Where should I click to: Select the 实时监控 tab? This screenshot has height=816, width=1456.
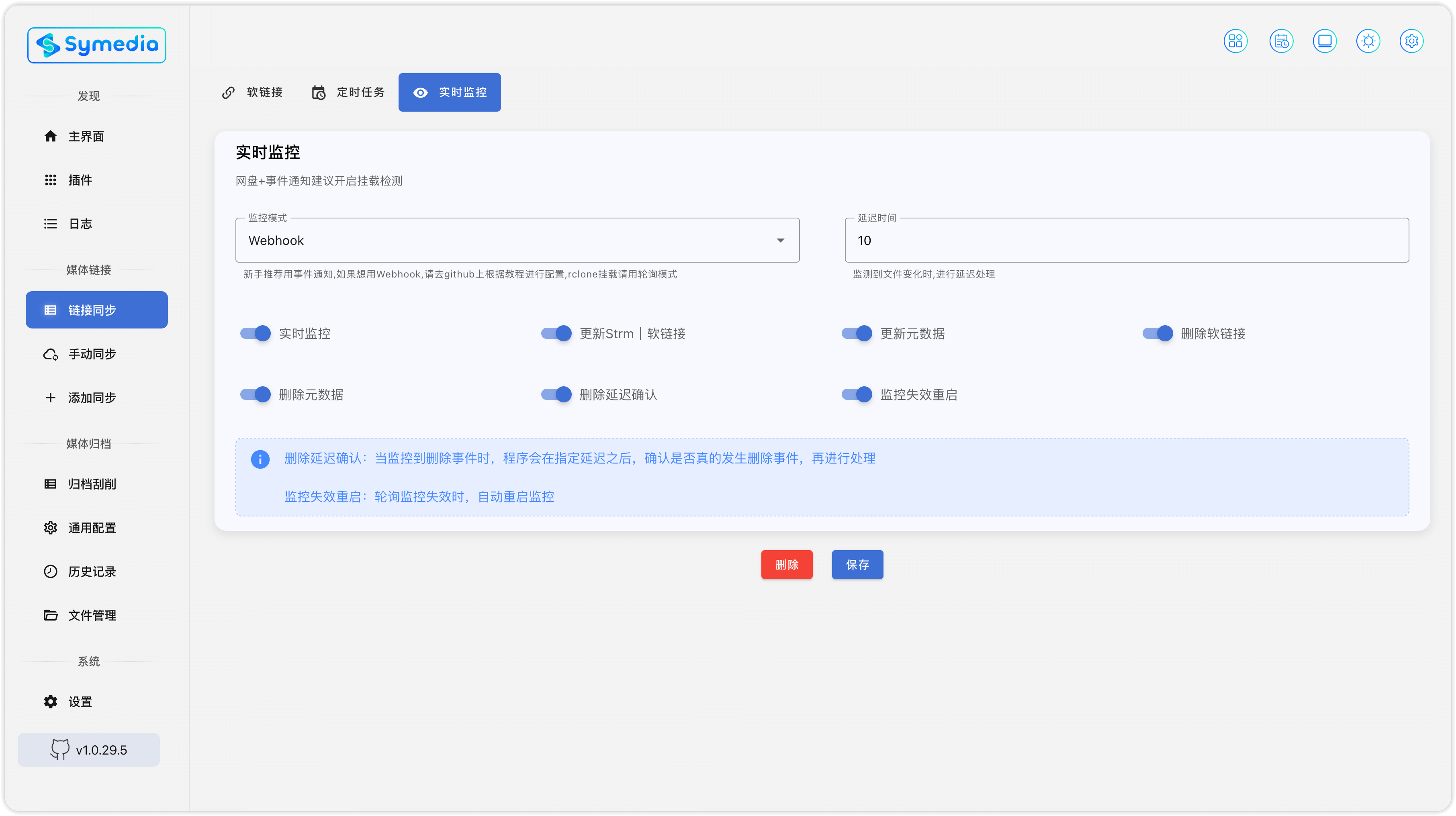449,92
